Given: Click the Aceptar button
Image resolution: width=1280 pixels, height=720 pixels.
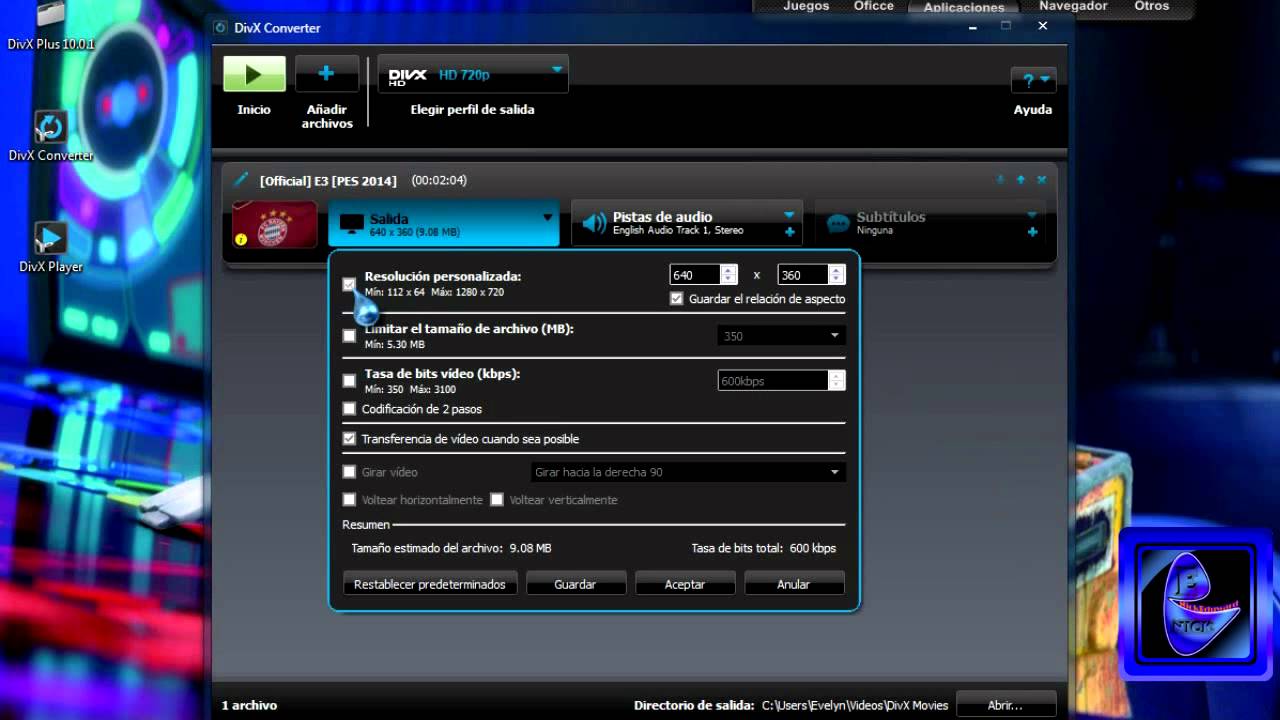Looking at the screenshot, I should 685,584.
